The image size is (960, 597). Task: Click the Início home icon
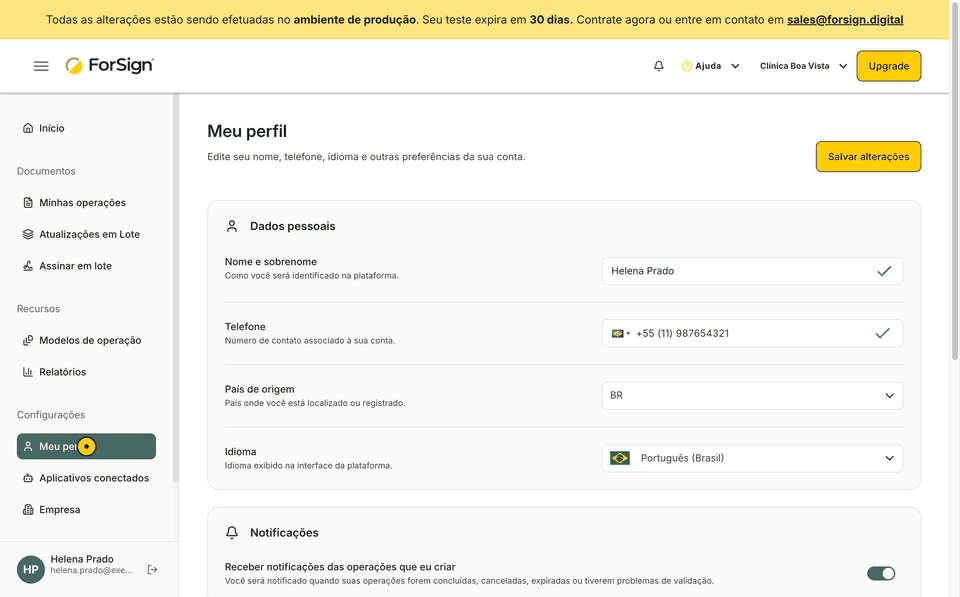pyautogui.click(x=28, y=128)
